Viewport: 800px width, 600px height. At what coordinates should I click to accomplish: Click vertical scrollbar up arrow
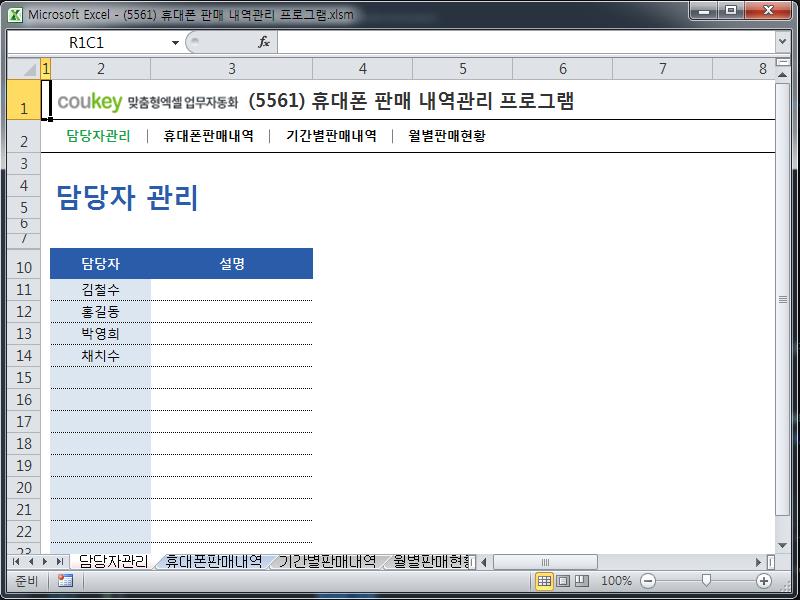coord(783,74)
